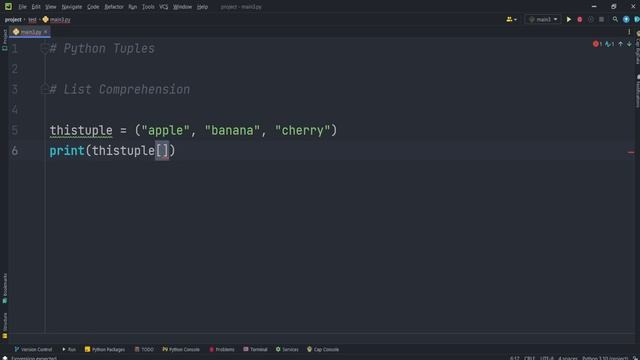Open the Edit menu
Screen dimensions: 640x360
36,7
